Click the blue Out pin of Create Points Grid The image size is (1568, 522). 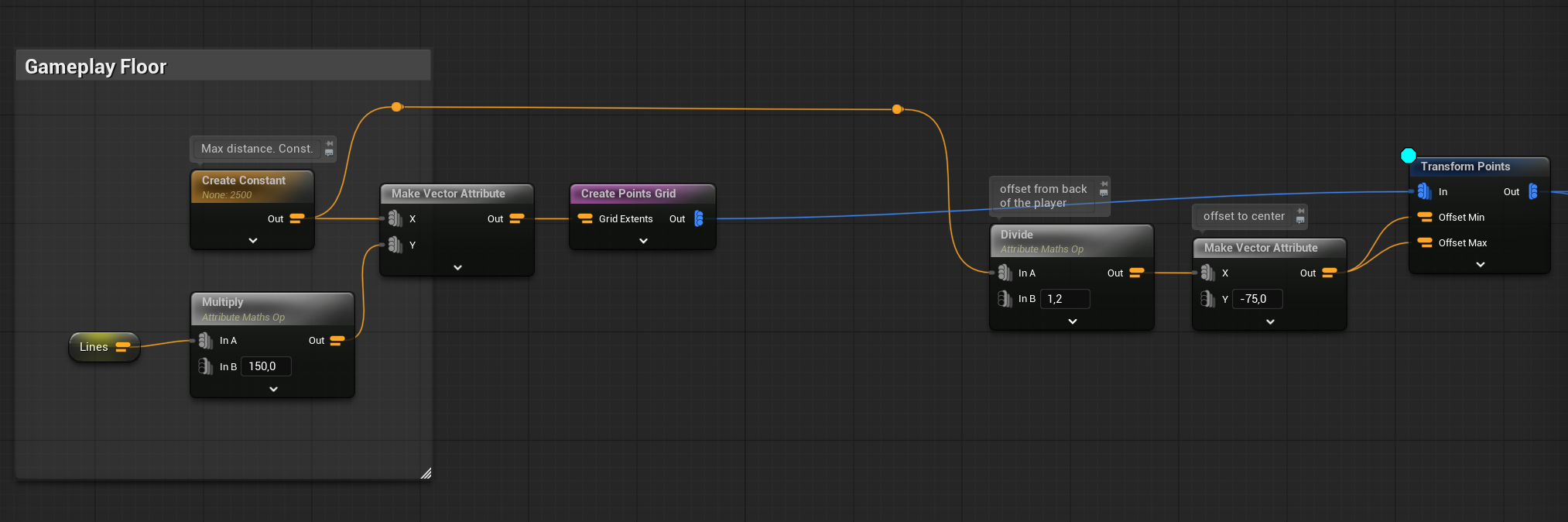pos(699,219)
